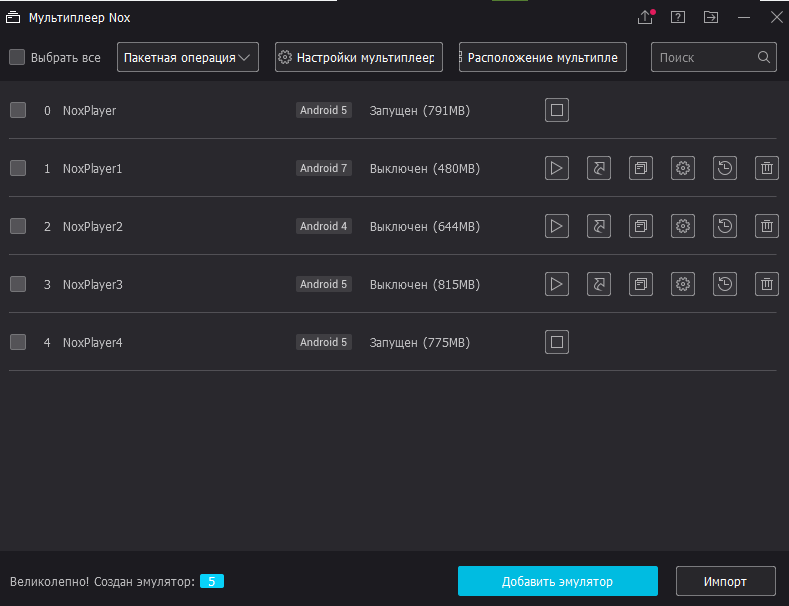Open Расположение мультиплеера layout options
789x606 pixels.
tap(543, 57)
